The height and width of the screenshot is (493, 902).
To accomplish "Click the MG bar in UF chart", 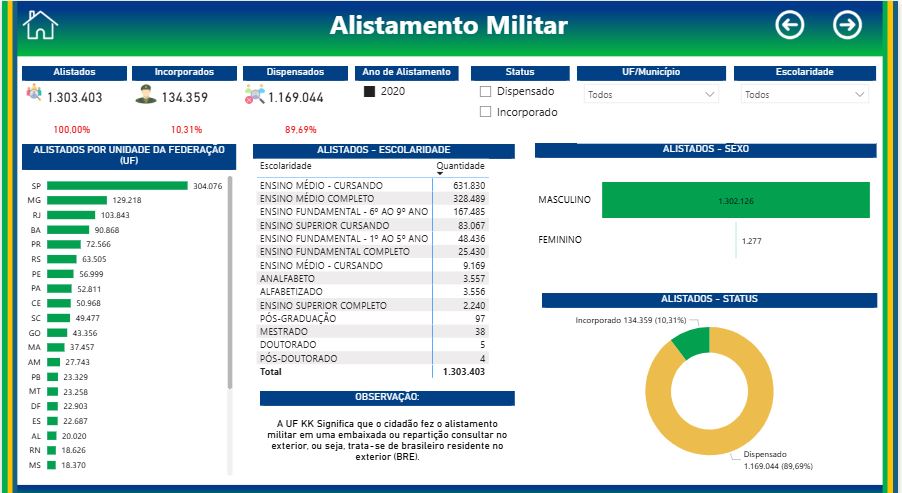I will click(x=77, y=200).
